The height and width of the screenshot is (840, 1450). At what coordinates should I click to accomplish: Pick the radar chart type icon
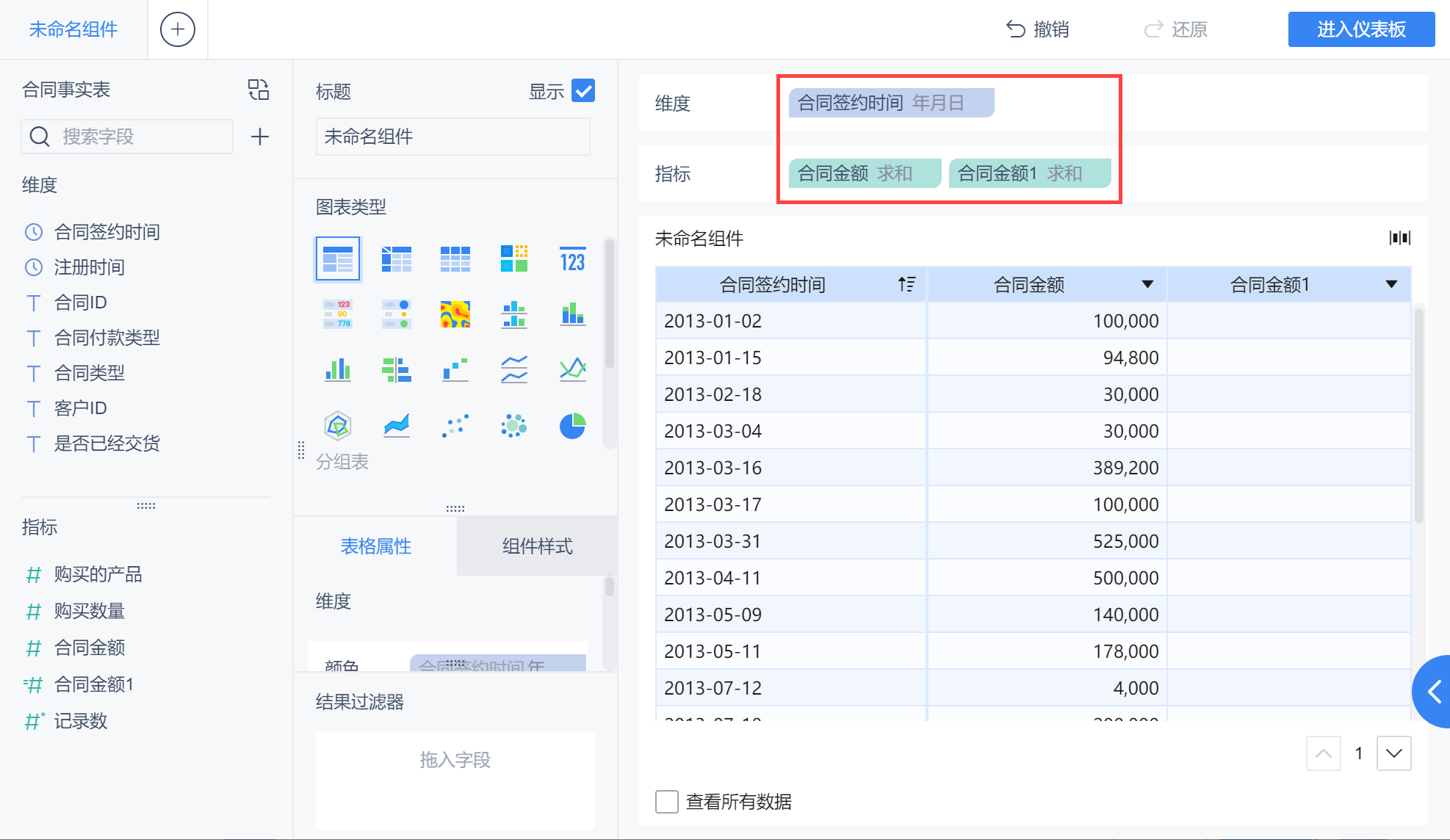click(338, 426)
